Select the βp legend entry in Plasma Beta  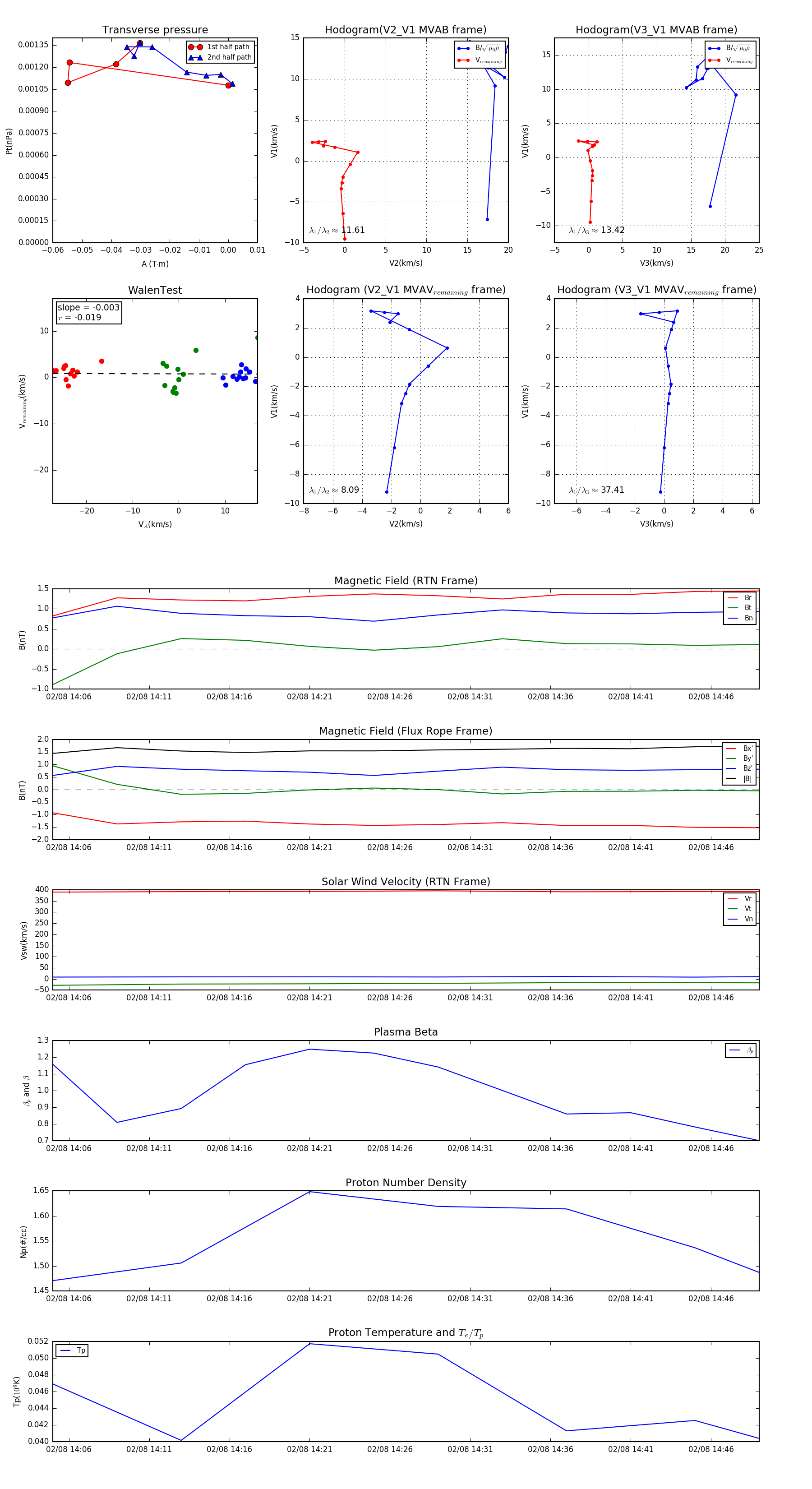pos(741,1050)
